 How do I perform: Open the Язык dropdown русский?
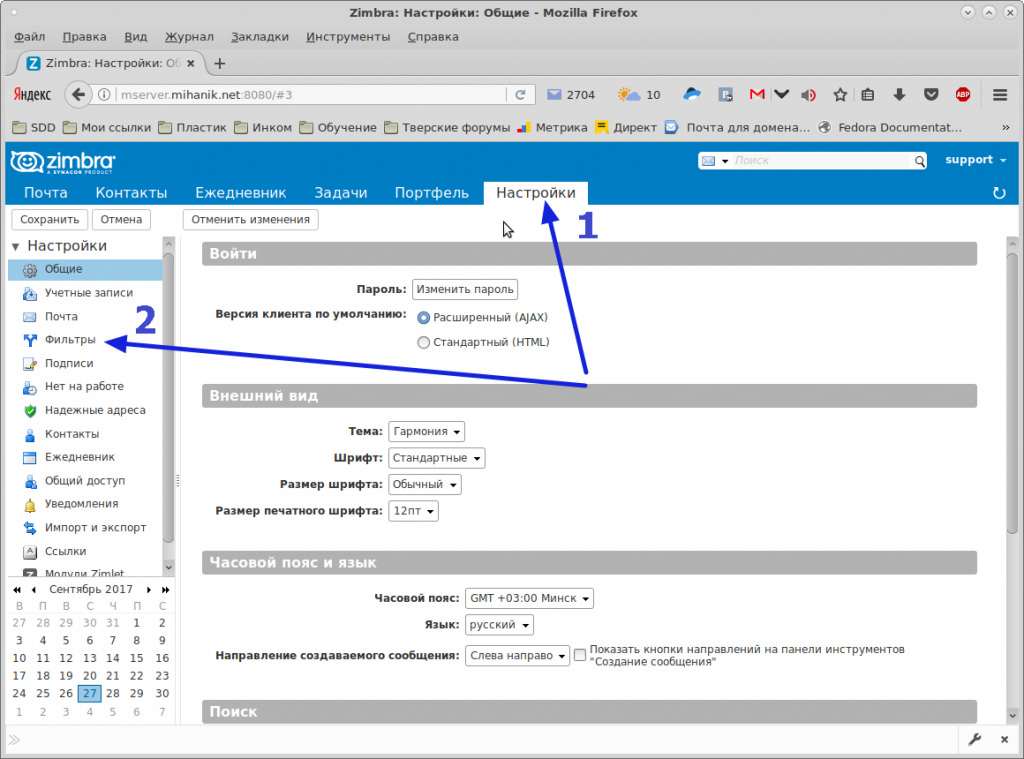(499, 625)
